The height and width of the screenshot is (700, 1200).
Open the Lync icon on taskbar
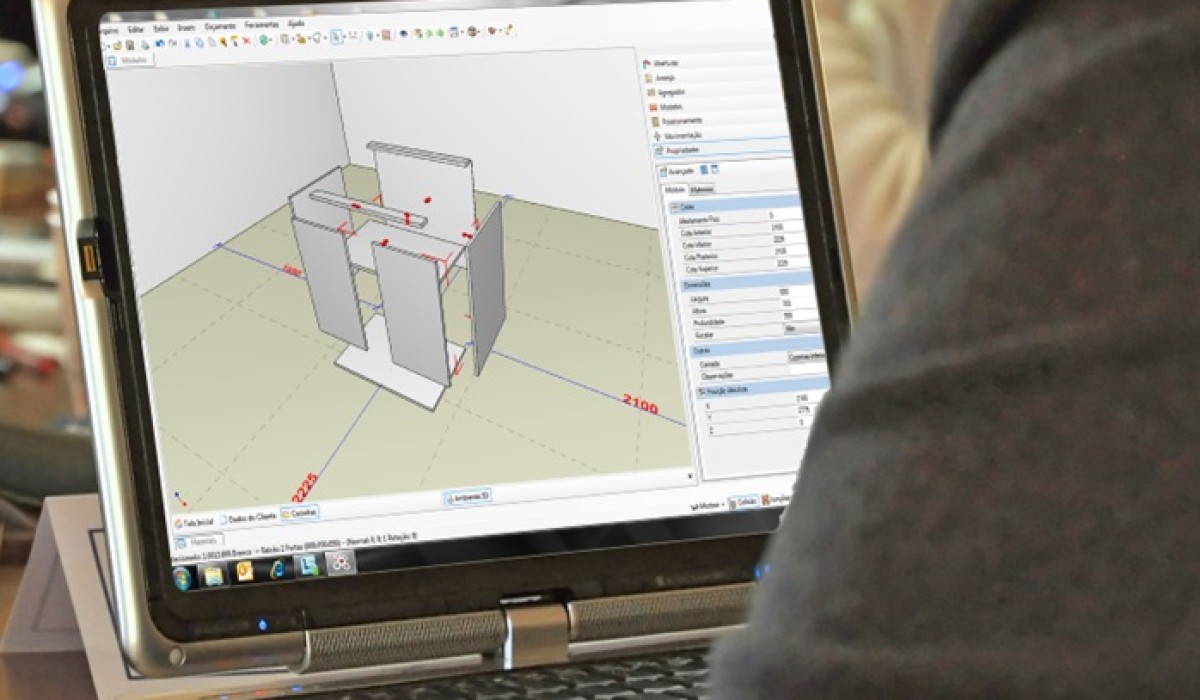[309, 565]
